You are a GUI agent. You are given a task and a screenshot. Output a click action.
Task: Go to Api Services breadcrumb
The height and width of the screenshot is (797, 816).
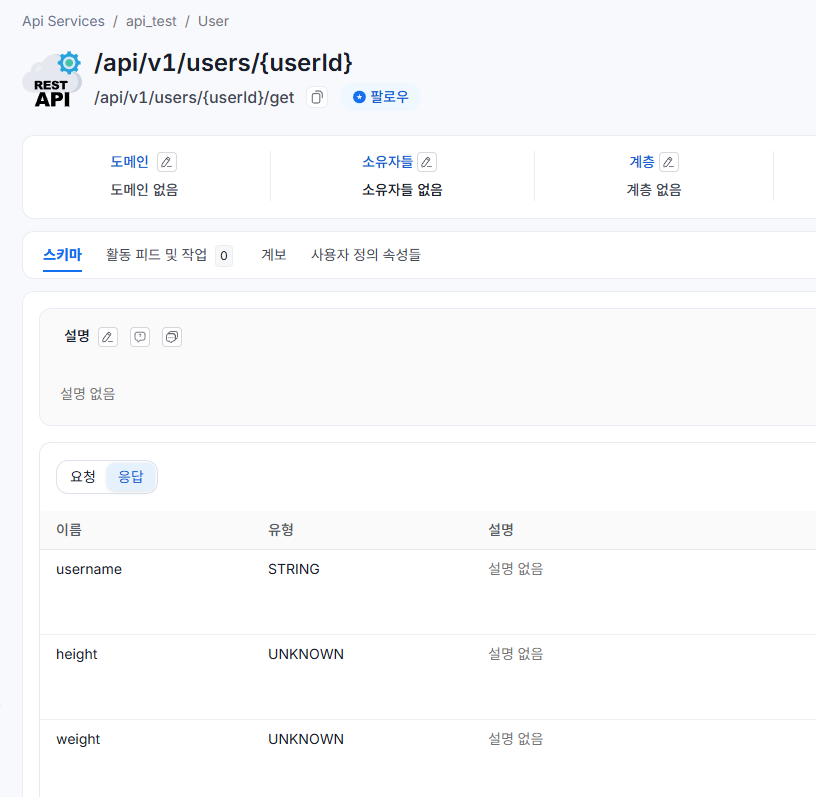(x=63, y=21)
